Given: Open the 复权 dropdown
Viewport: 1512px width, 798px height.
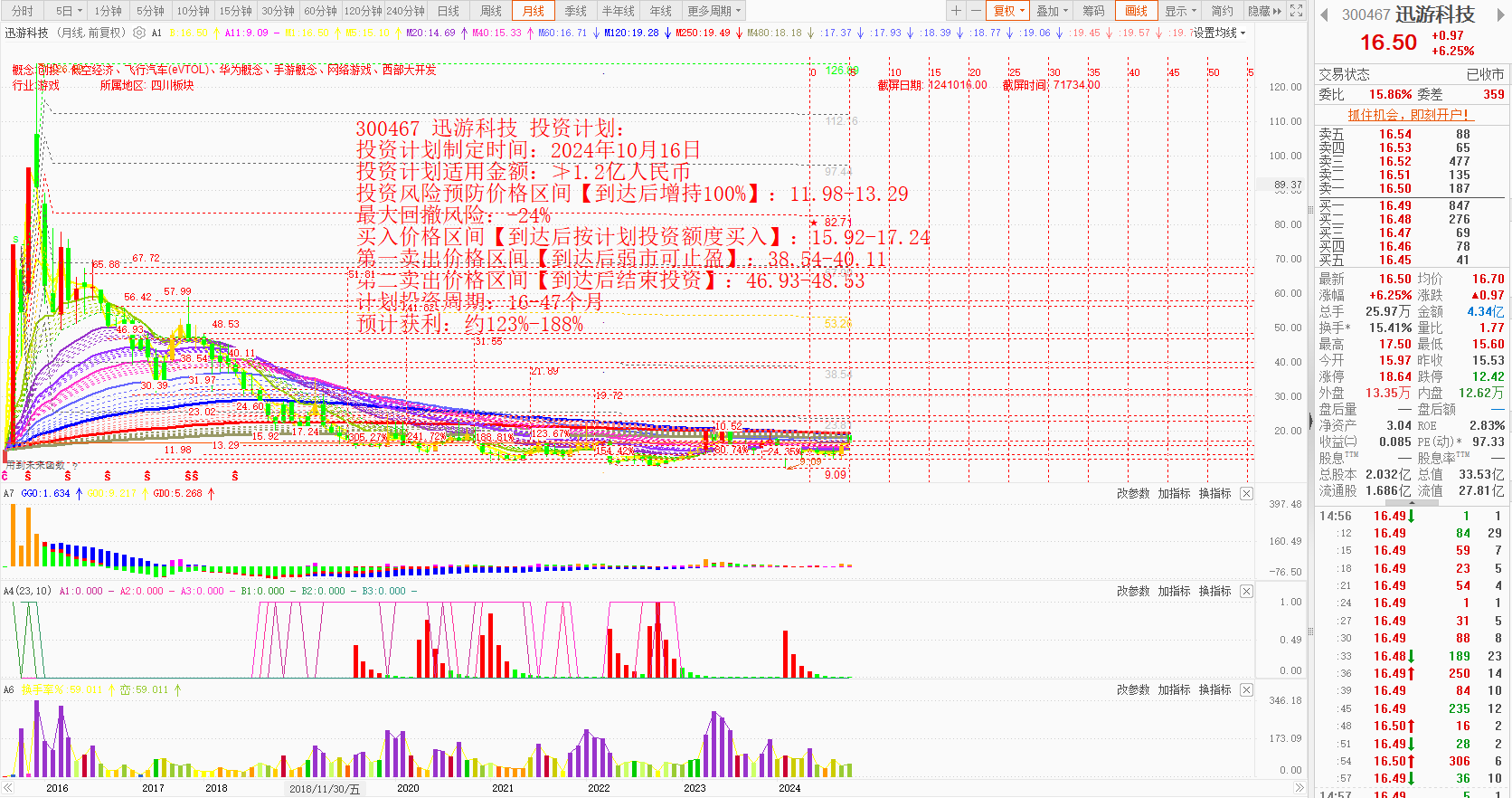Looking at the screenshot, I should tap(1009, 11).
